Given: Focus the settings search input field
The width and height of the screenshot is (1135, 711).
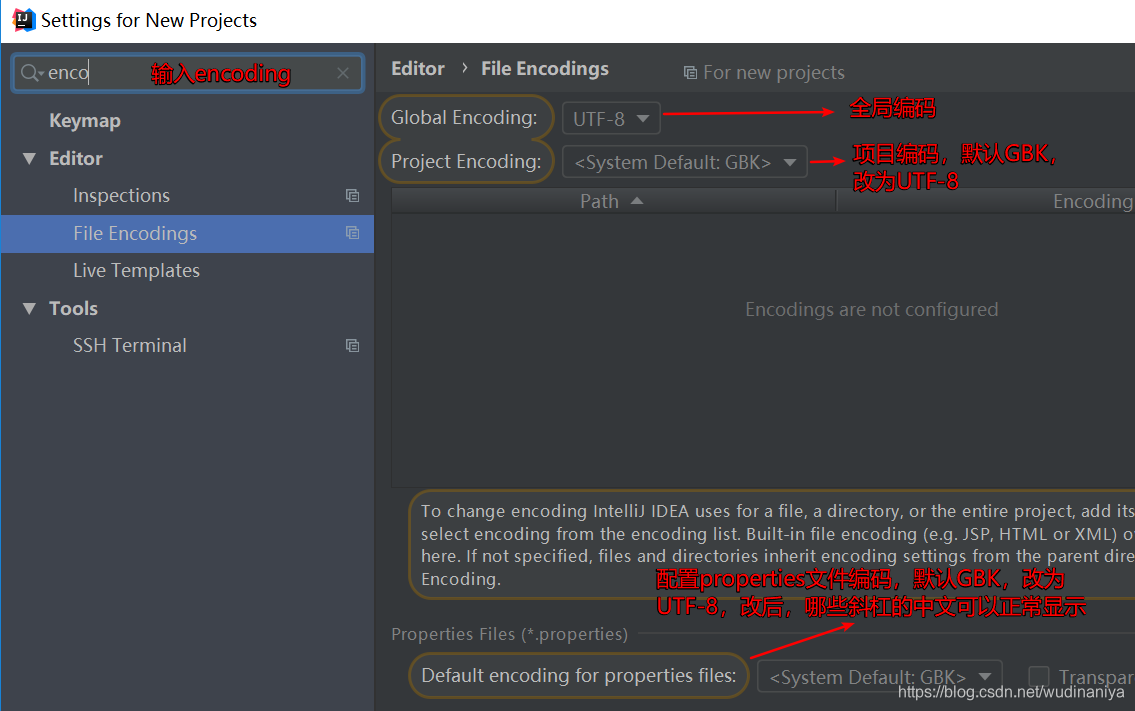Looking at the screenshot, I should pos(188,73).
